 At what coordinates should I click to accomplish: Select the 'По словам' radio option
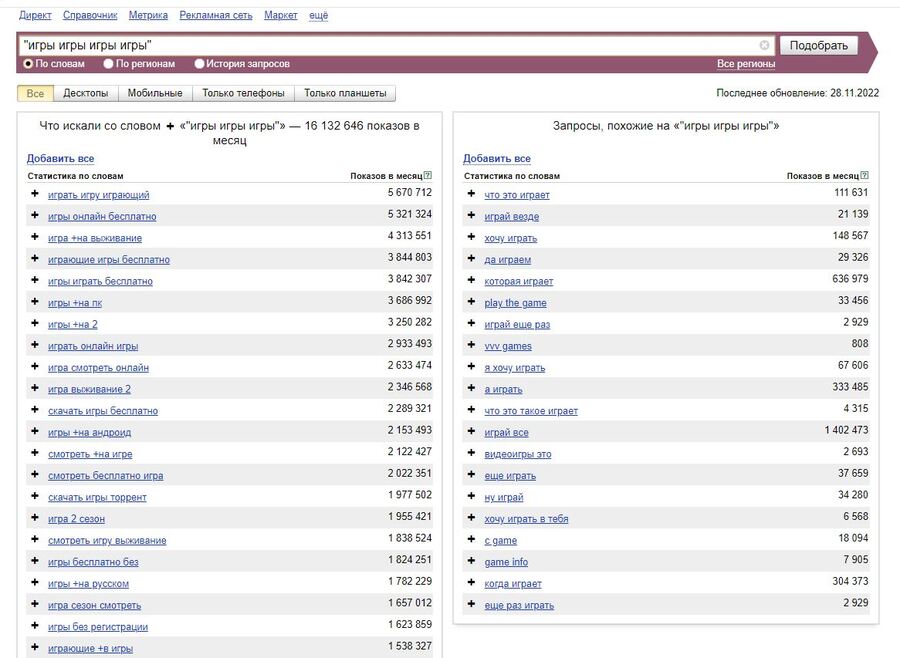tap(28, 64)
